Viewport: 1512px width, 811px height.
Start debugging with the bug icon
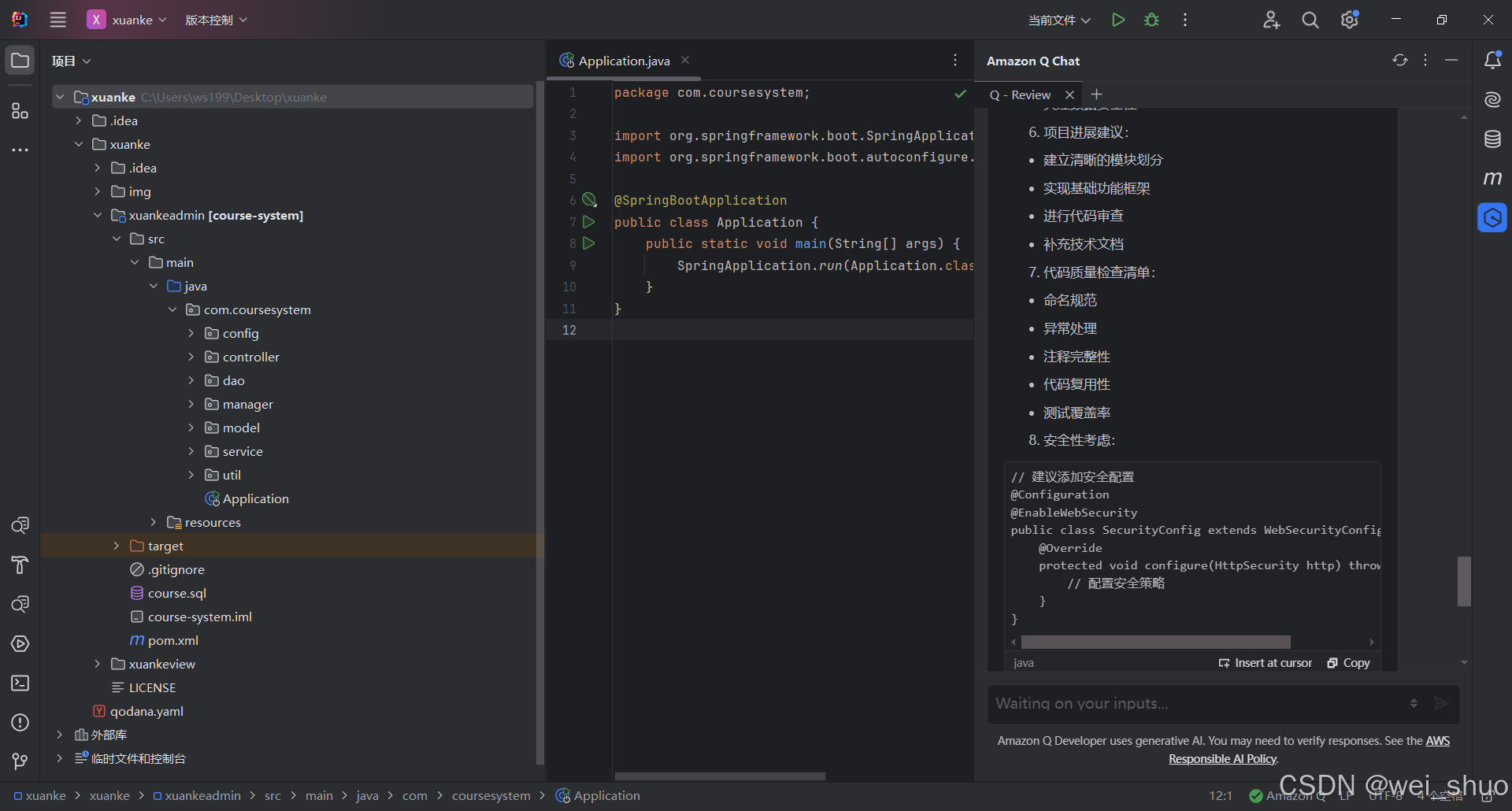[x=1151, y=20]
